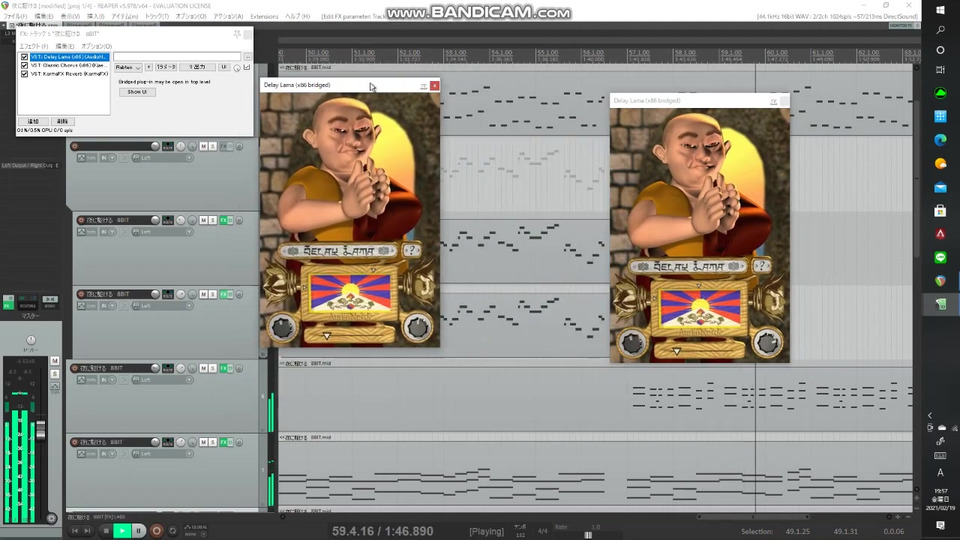Click the FX comment input field

click(x=177, y=56)
